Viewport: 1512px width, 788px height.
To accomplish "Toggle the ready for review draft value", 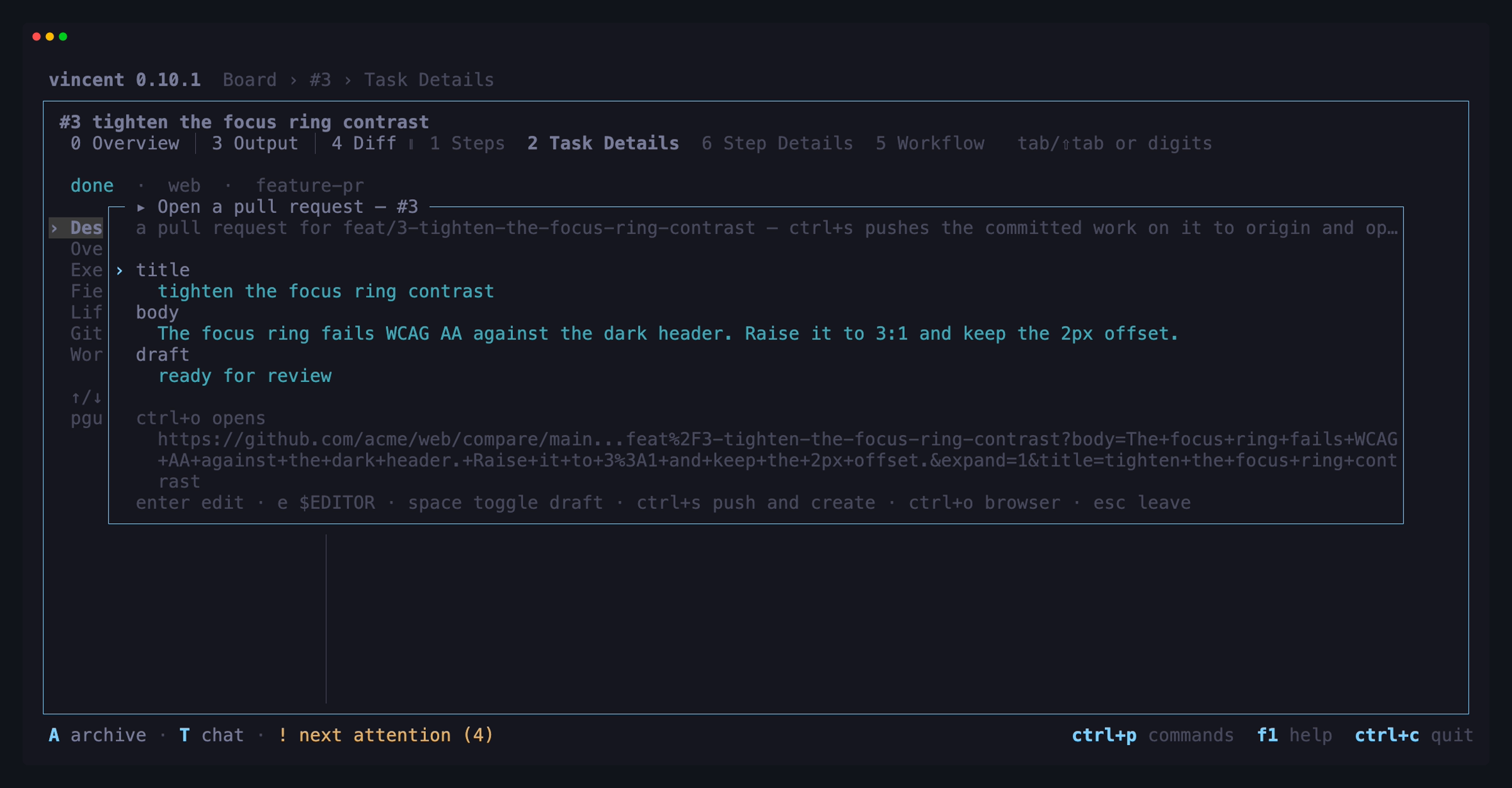I will click(244, 376).
